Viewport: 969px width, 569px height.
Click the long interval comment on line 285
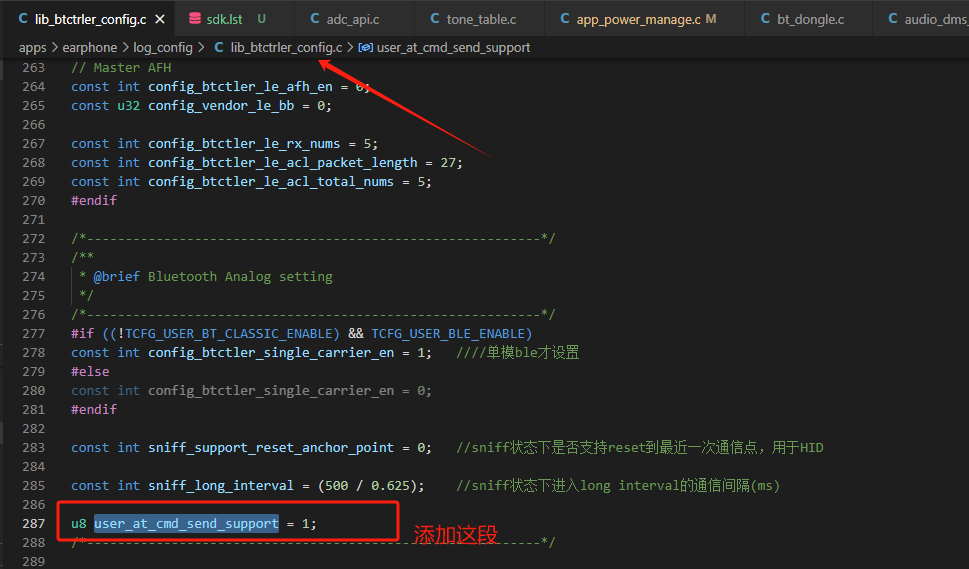click(x=618, y=486)
